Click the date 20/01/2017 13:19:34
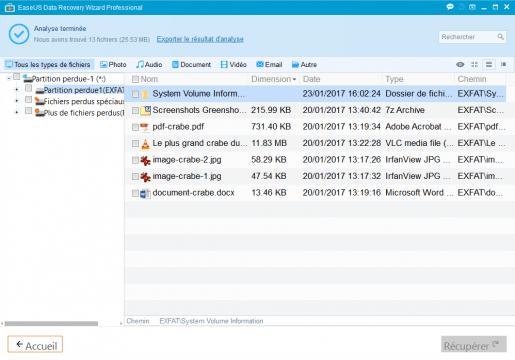515x360 pixels. click(341, 127)
